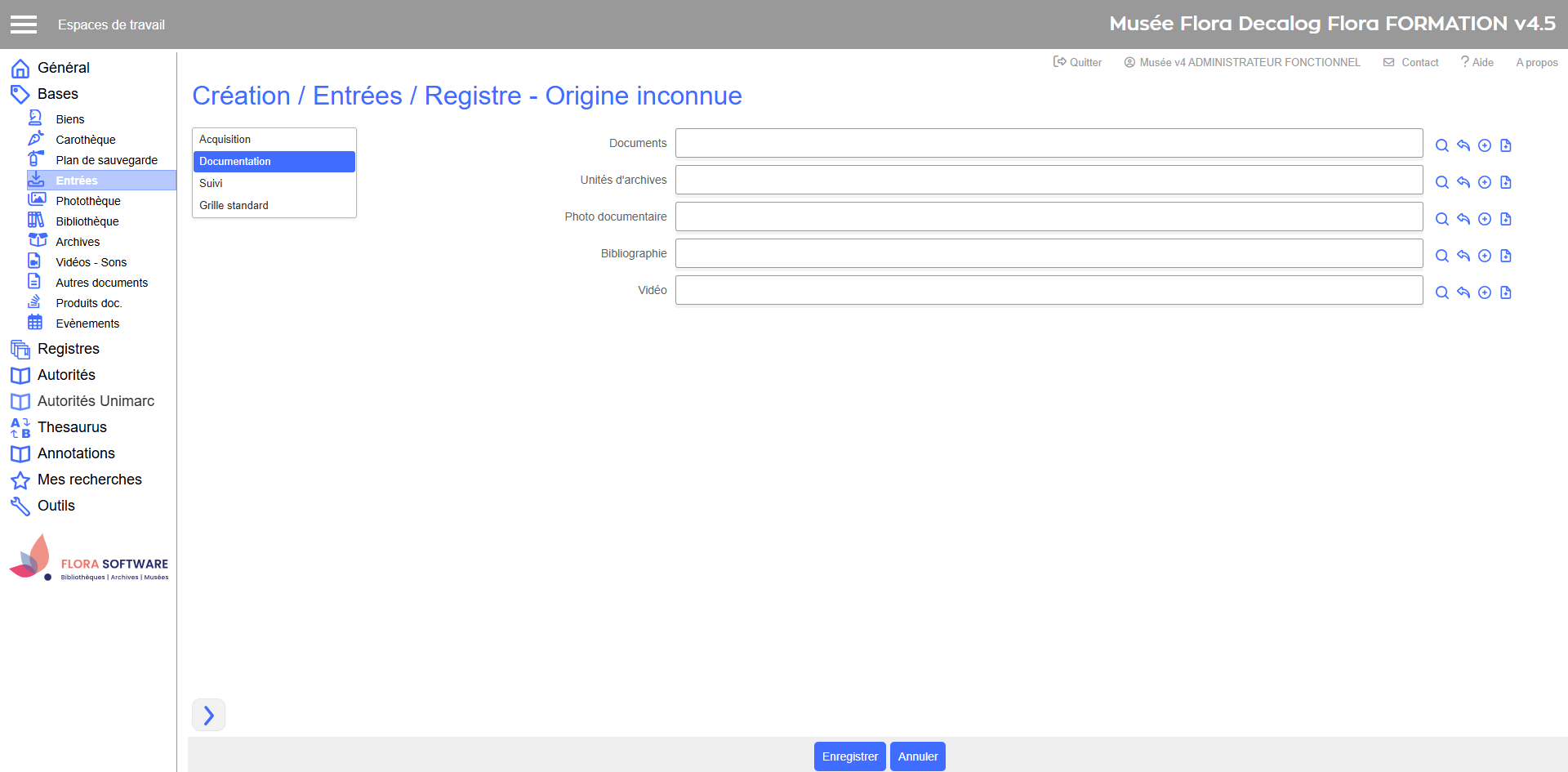1568x772 pixels.
Task: Click the search icon for Documents field
Action: (1441, 145)
